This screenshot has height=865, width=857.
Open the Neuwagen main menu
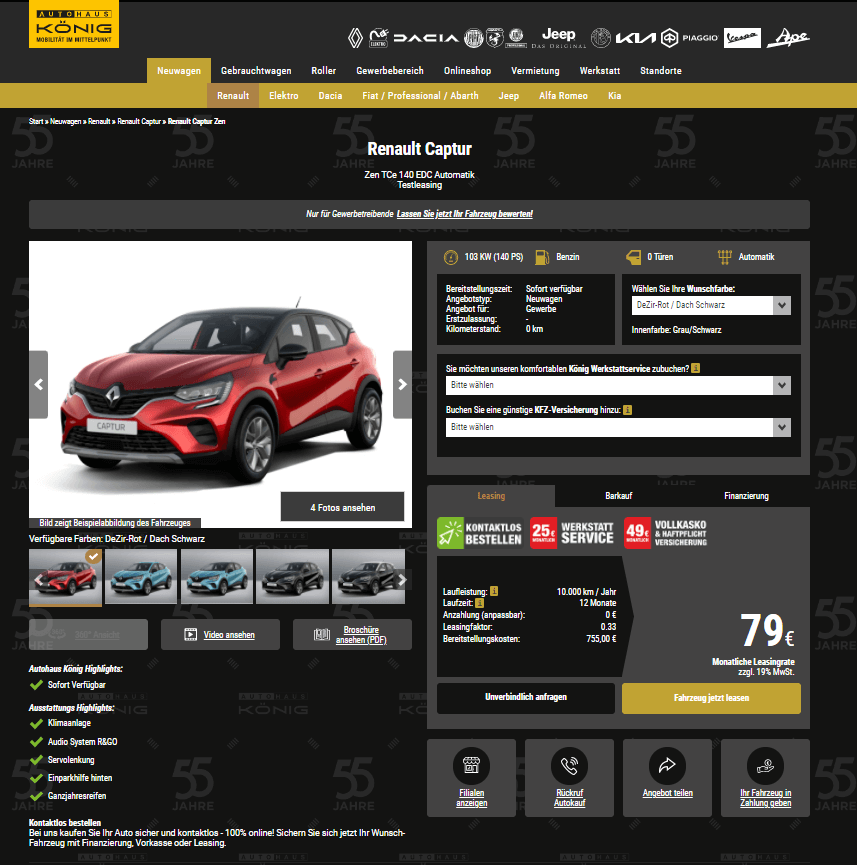point(179,71)
